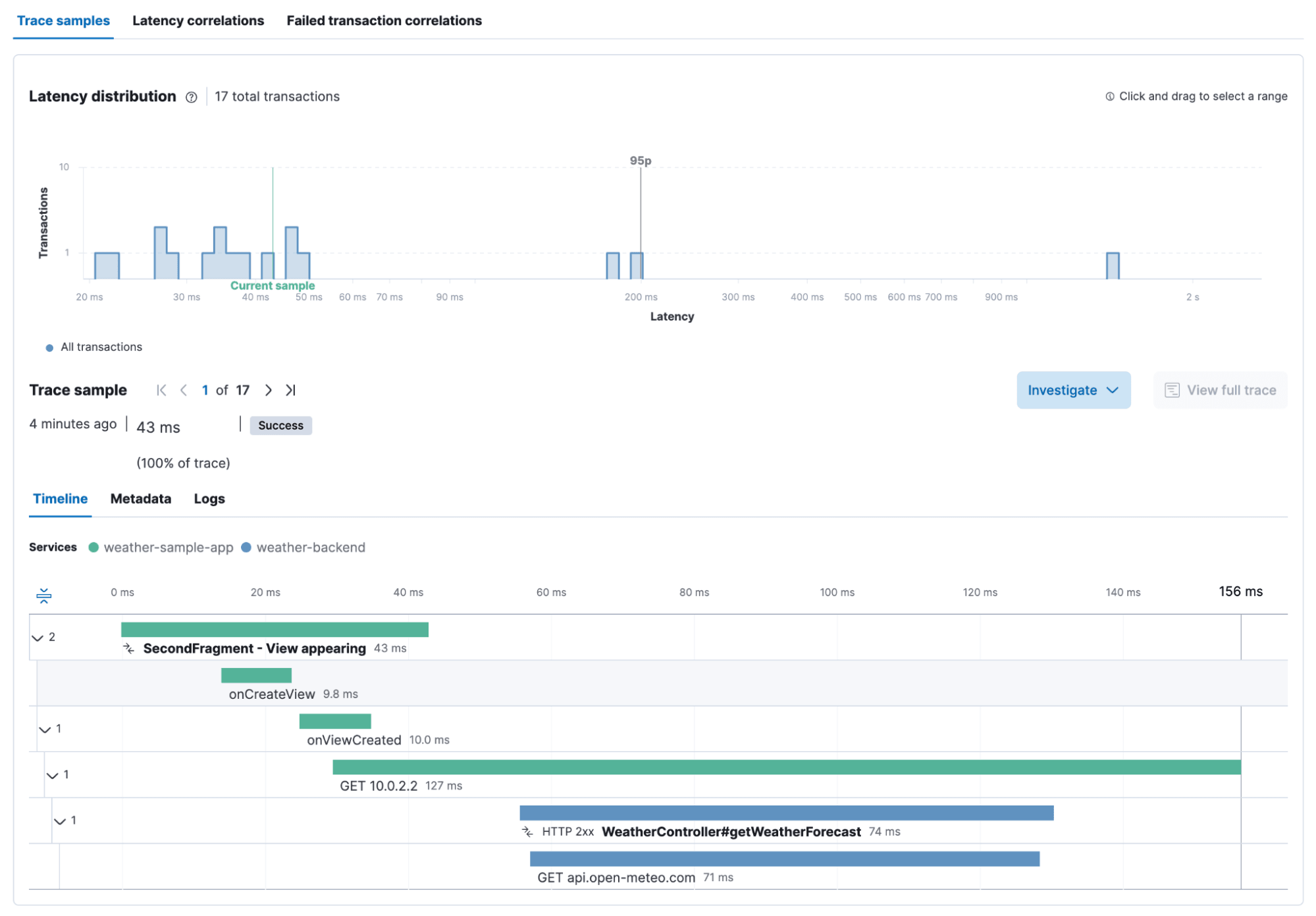
Task: Open the Logs tab
Action: point(209,499)
